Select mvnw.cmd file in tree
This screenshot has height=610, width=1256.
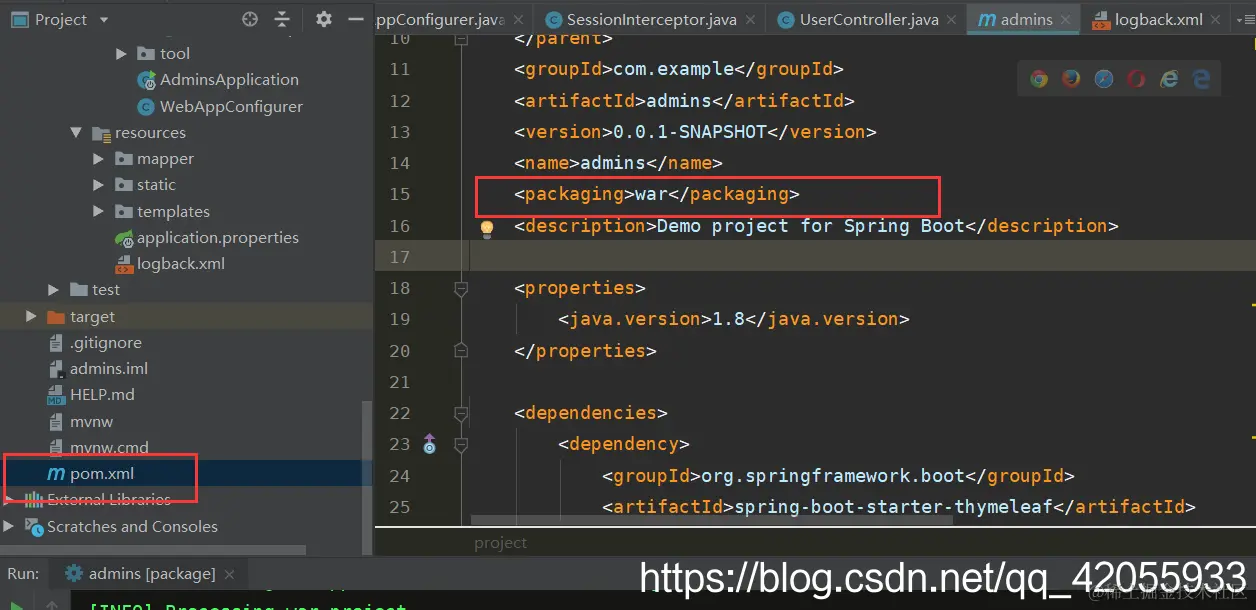(x=108, y=448)
